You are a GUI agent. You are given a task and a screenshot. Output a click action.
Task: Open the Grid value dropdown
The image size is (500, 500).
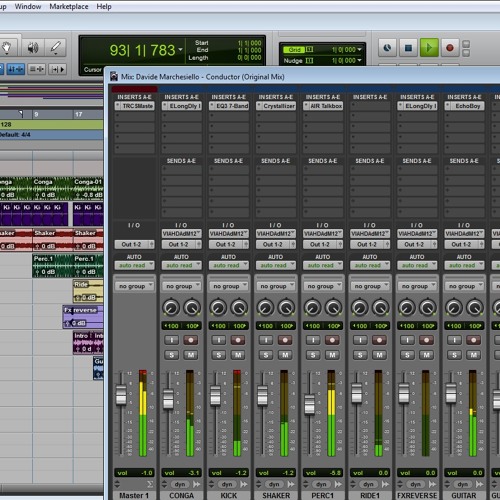click(359, 50)
